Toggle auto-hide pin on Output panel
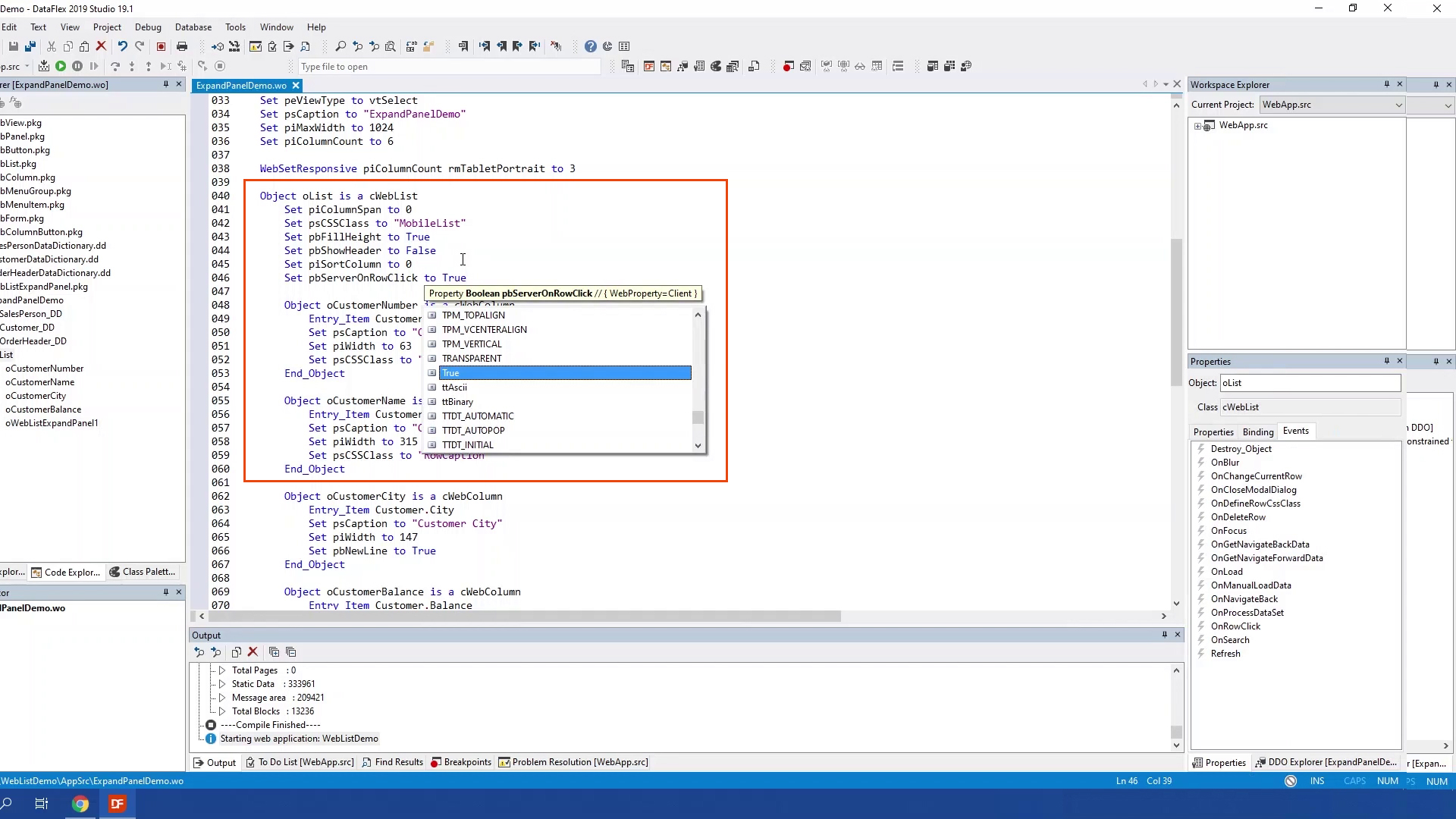 click(1164, 635)
